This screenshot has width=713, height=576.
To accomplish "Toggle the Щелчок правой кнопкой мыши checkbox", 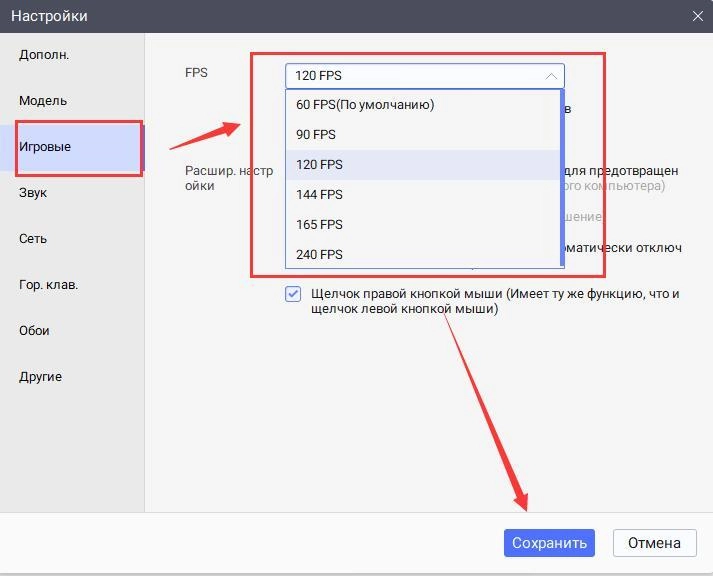I will (x=293, y=294).
